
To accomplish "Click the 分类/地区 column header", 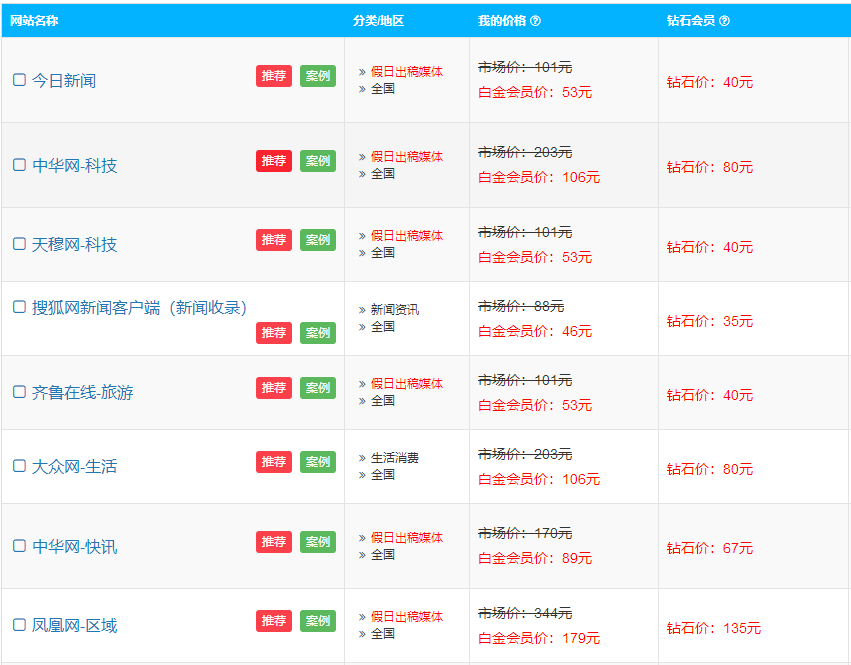I will (378, 21).
